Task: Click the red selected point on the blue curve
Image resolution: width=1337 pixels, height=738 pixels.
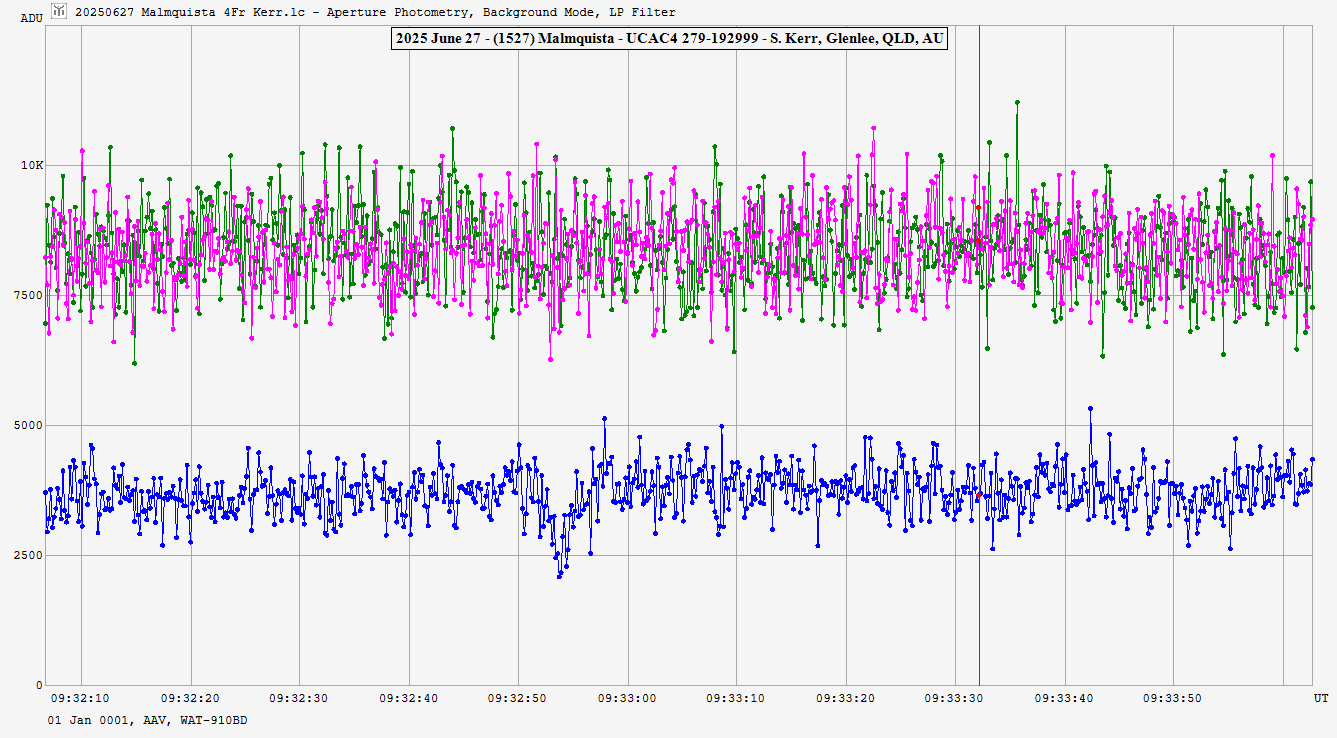Action: pos(979,493)
